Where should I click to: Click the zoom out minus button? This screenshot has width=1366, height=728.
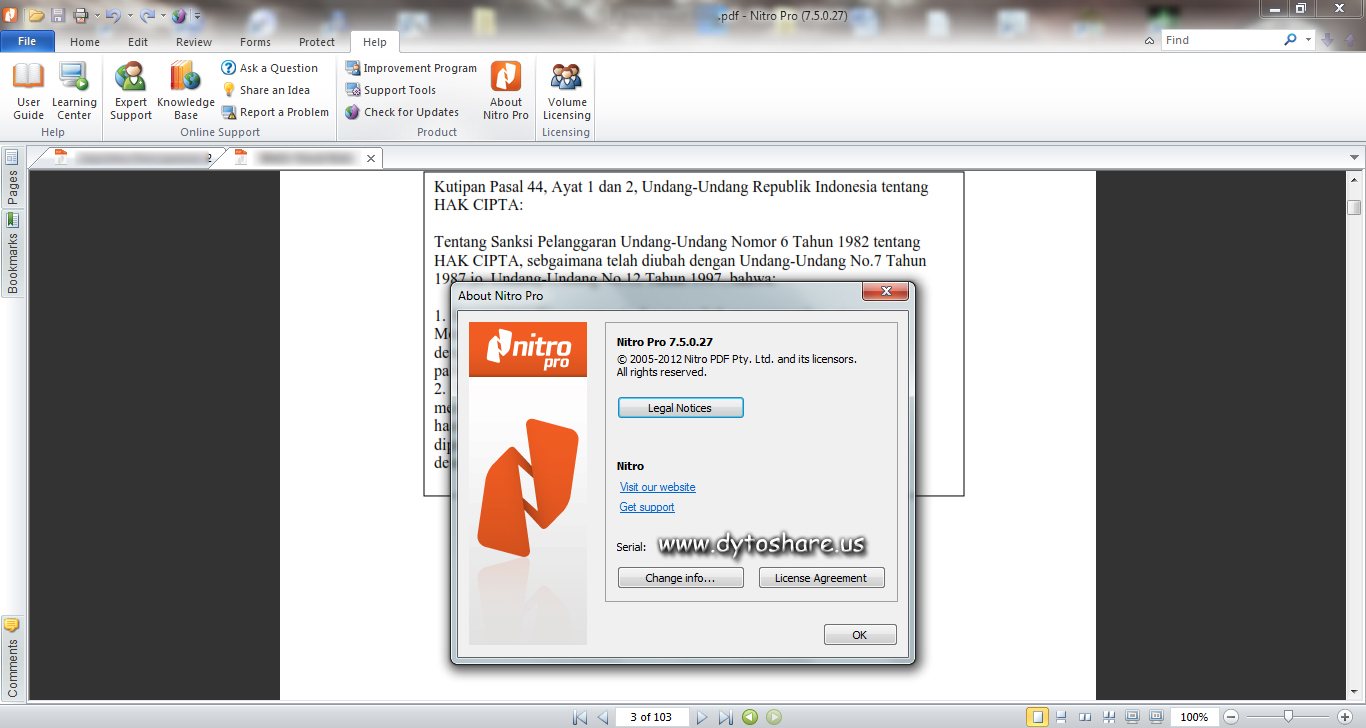(x=1232, y=717)
